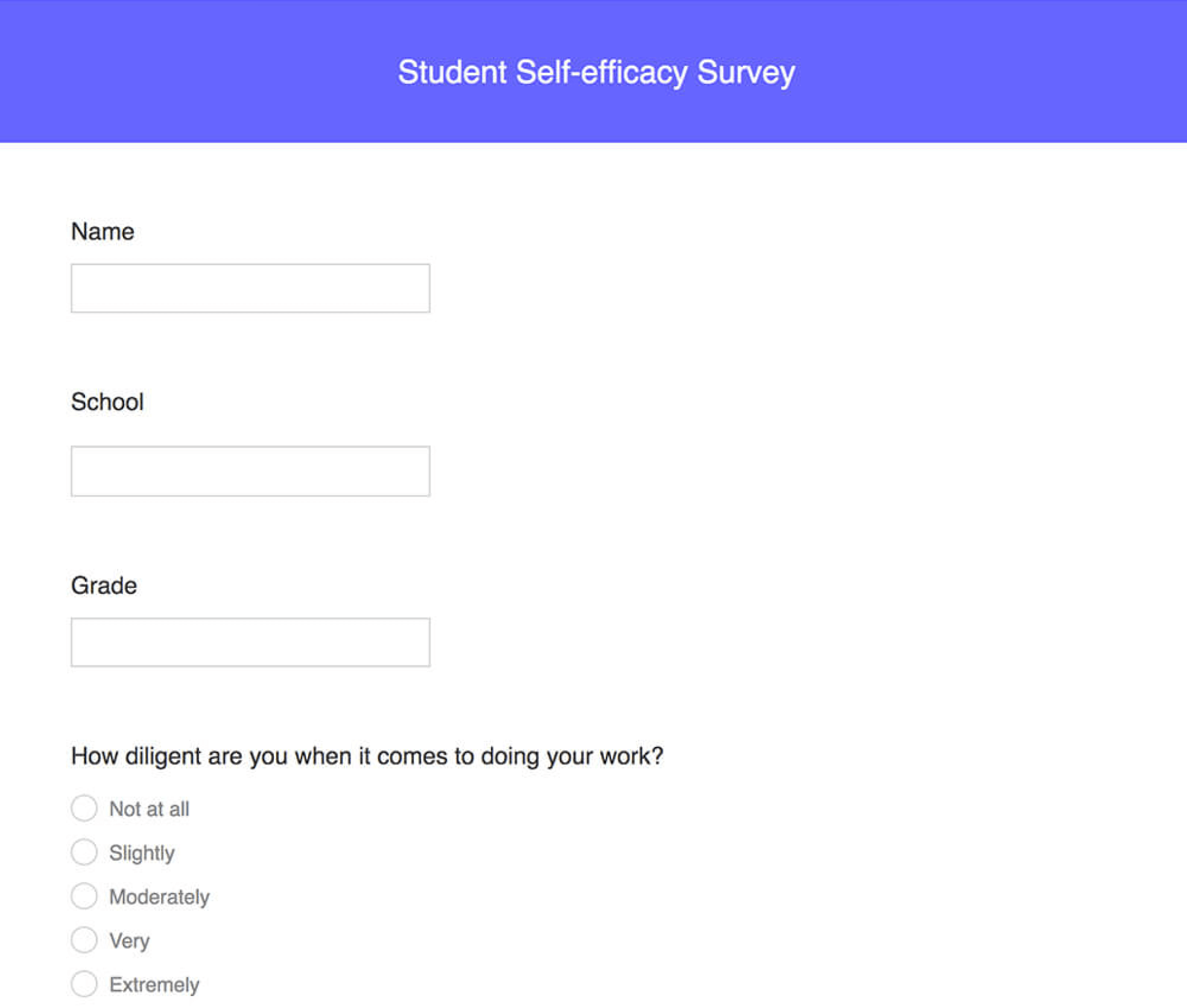Screen dimensions: 1187x1008
Task: Select the "Very" radio button
Action: (84, 939)
